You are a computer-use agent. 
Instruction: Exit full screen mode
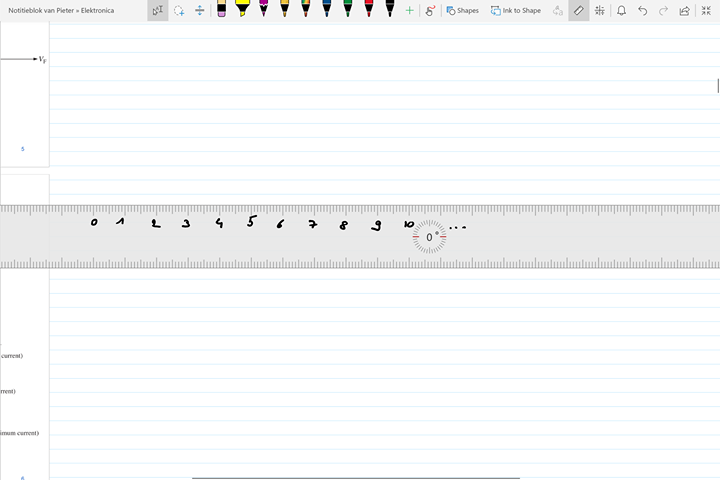coord(706,10)
